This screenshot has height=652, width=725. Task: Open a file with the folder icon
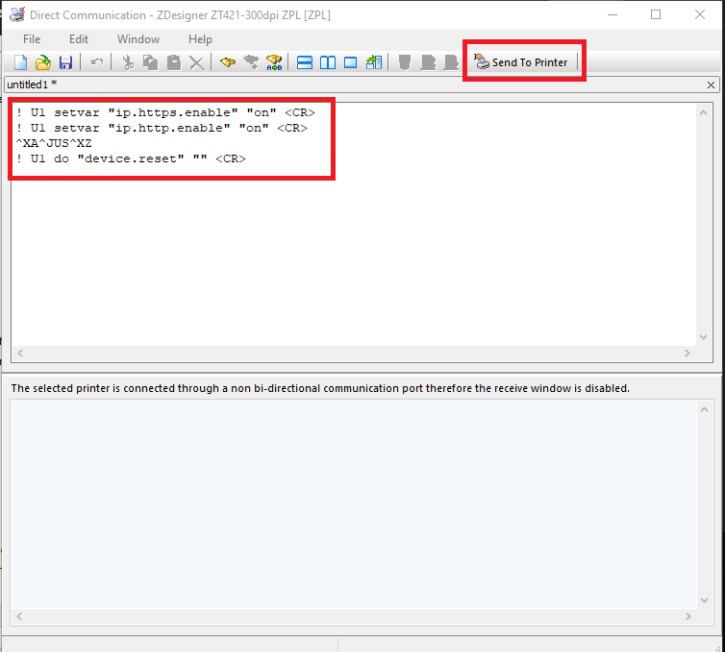click(42, 62)
